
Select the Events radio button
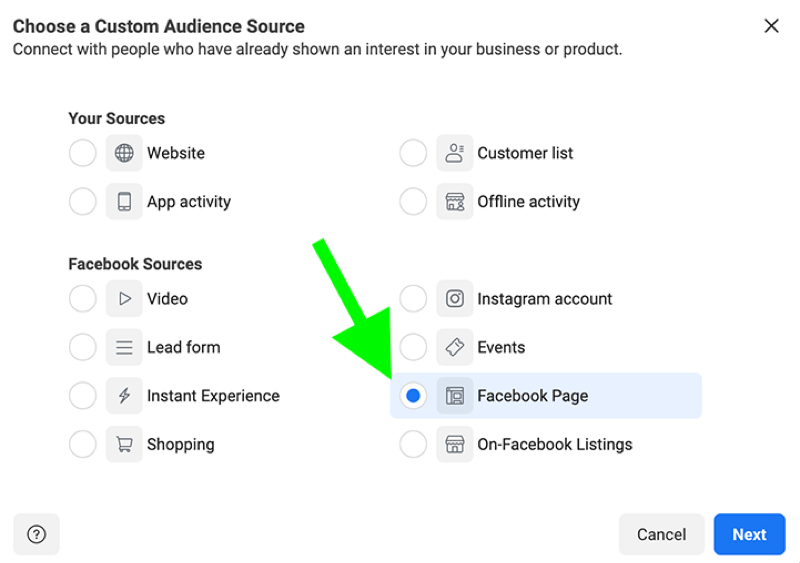point(413,347)
